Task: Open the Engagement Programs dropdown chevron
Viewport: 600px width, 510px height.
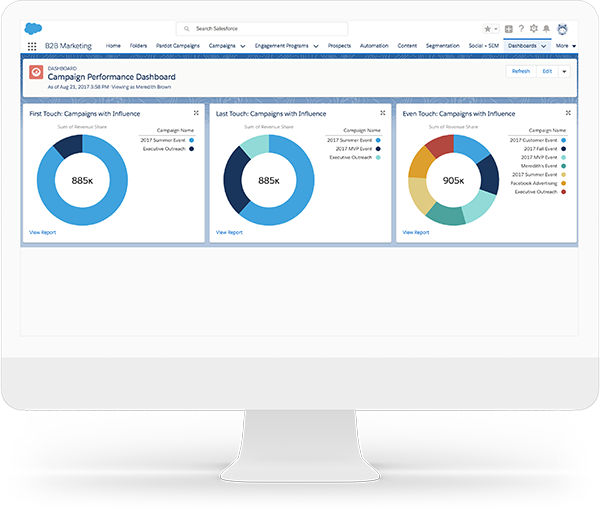Action: (316, 46)
